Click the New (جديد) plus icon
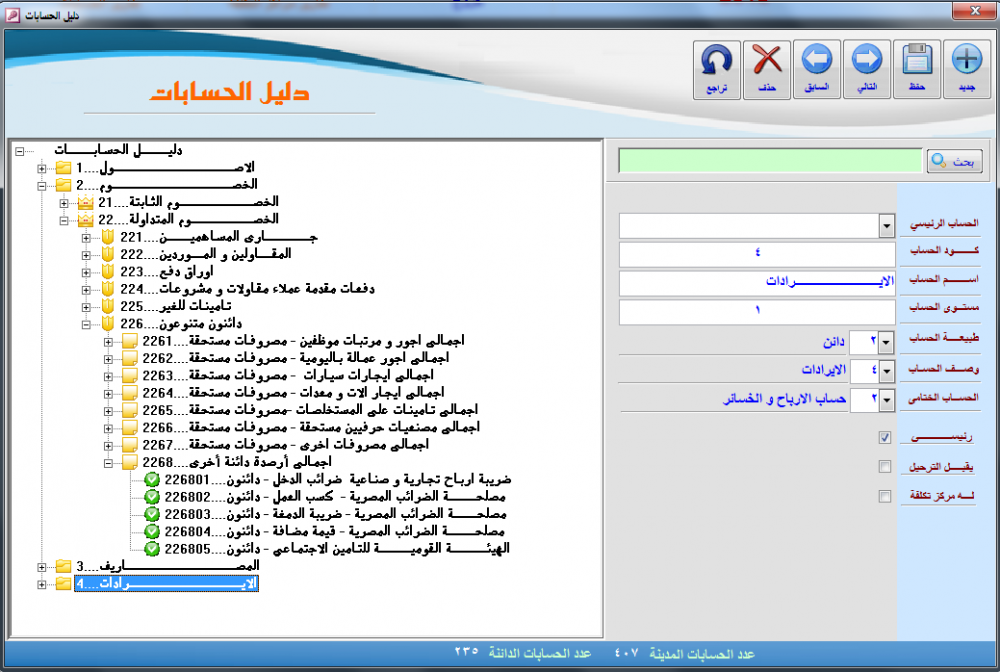The width and height of the screenshot is (1000, 672). (967, 69)
